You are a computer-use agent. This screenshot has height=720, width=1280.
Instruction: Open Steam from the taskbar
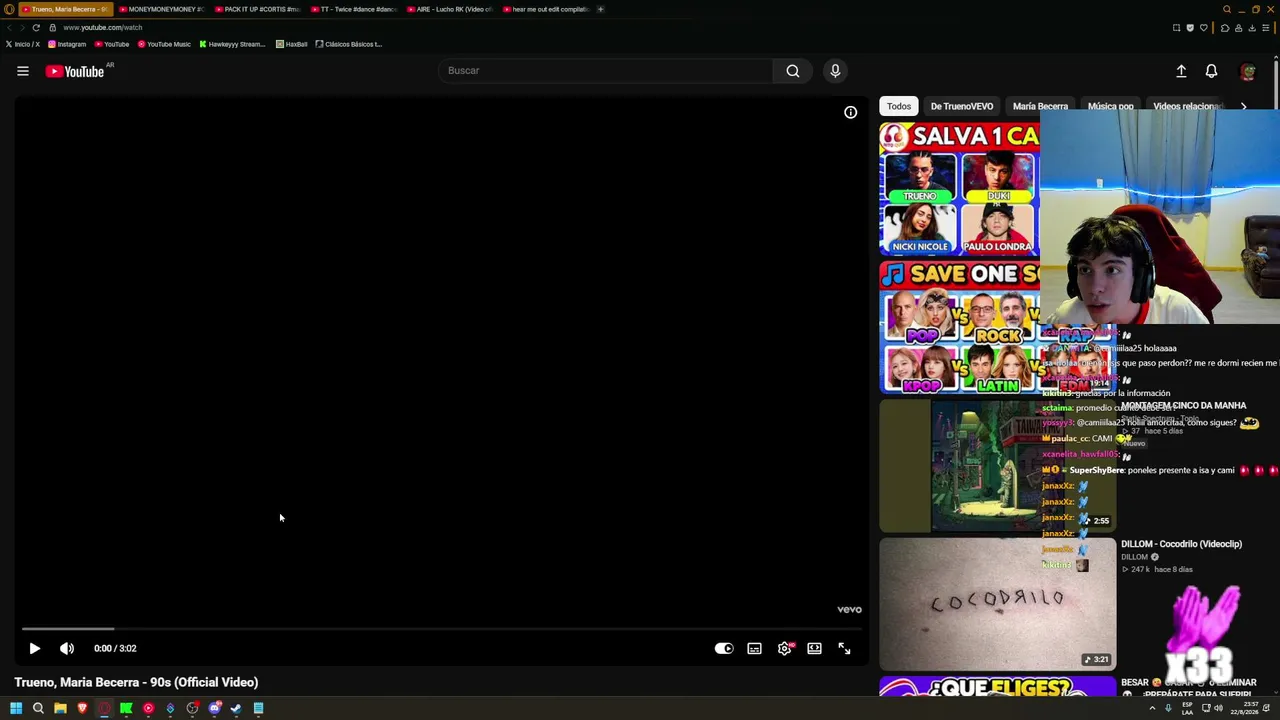pos(236,708)
